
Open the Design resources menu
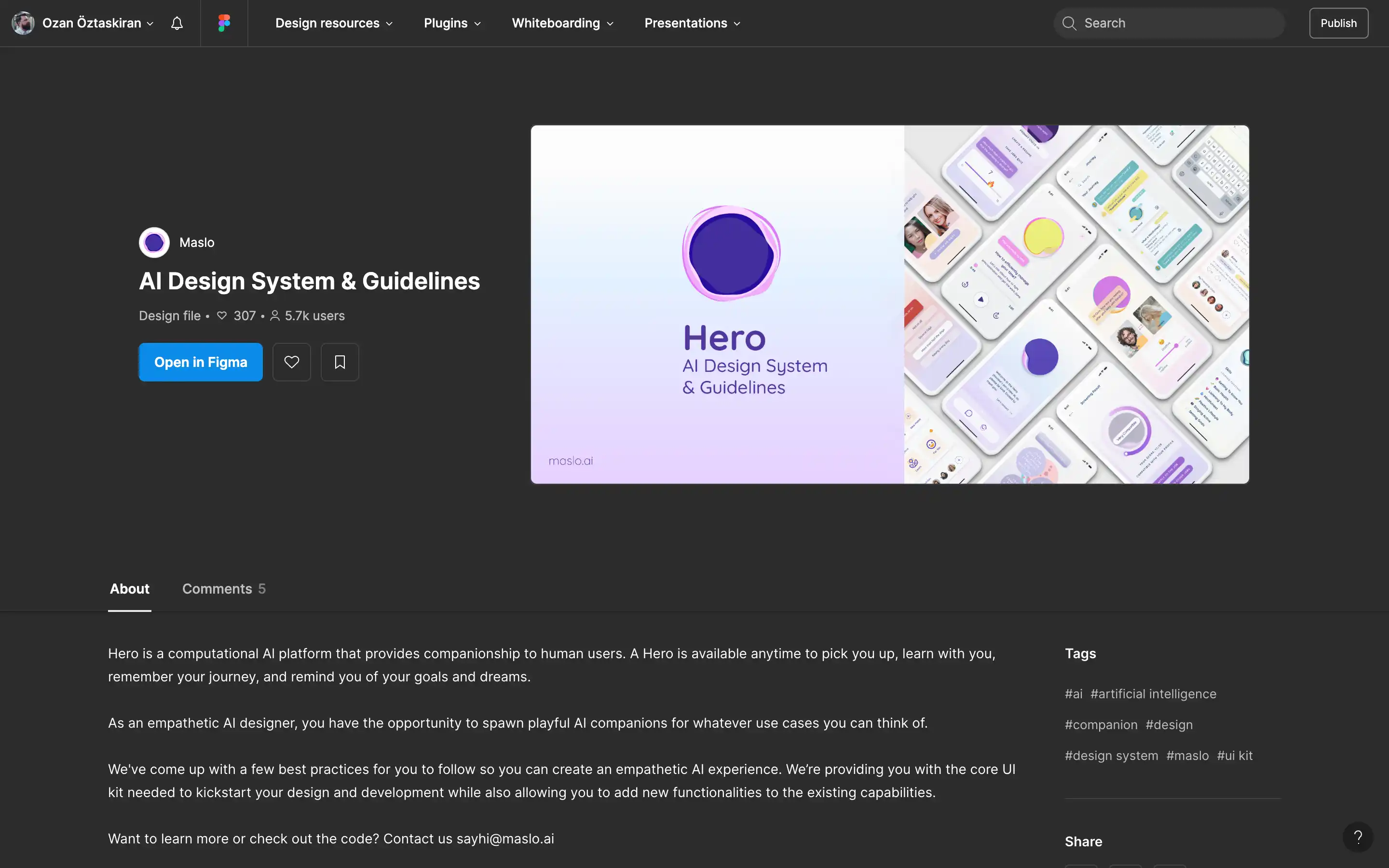[x=333, y=23]
